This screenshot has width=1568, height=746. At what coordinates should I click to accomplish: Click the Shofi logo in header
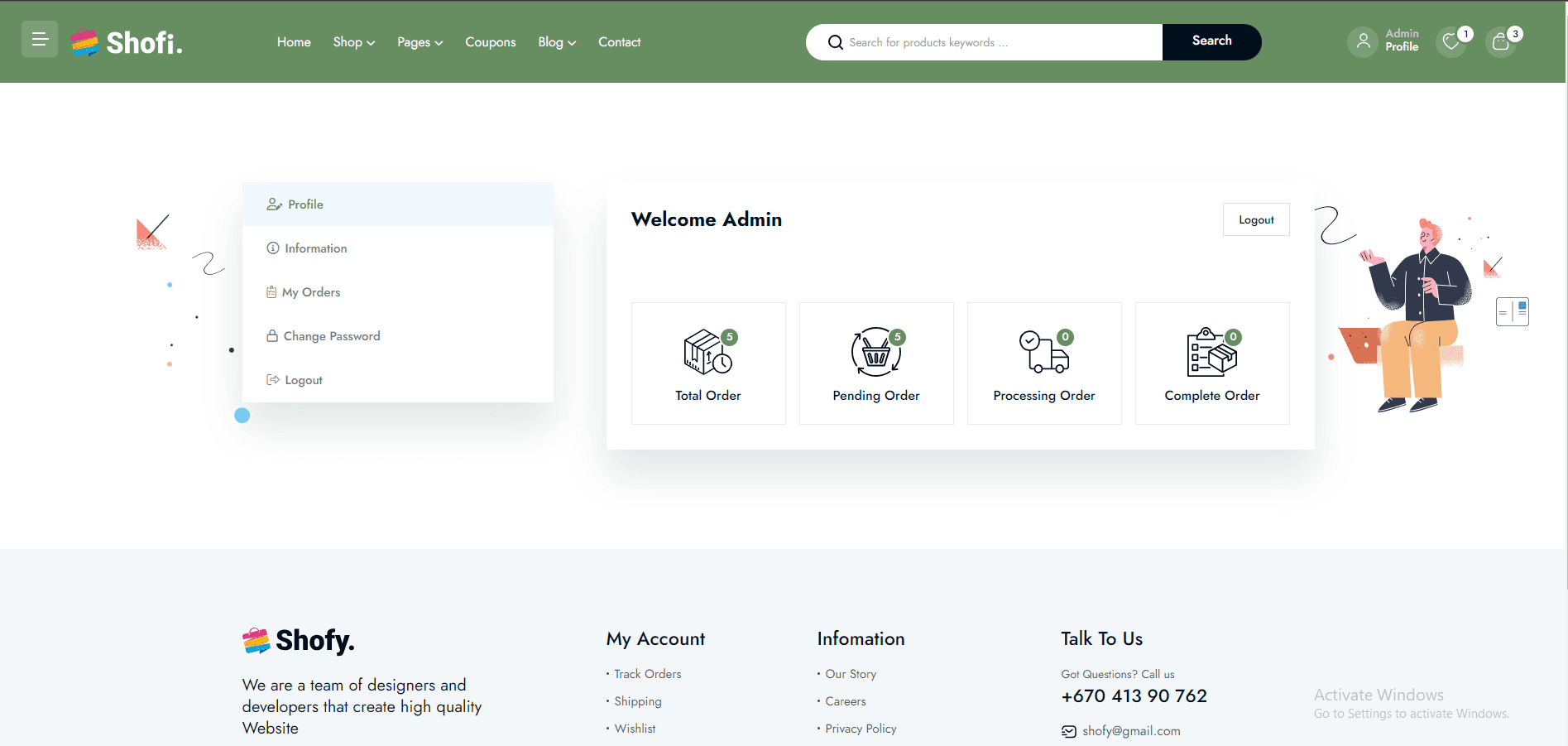pos(127,42)
